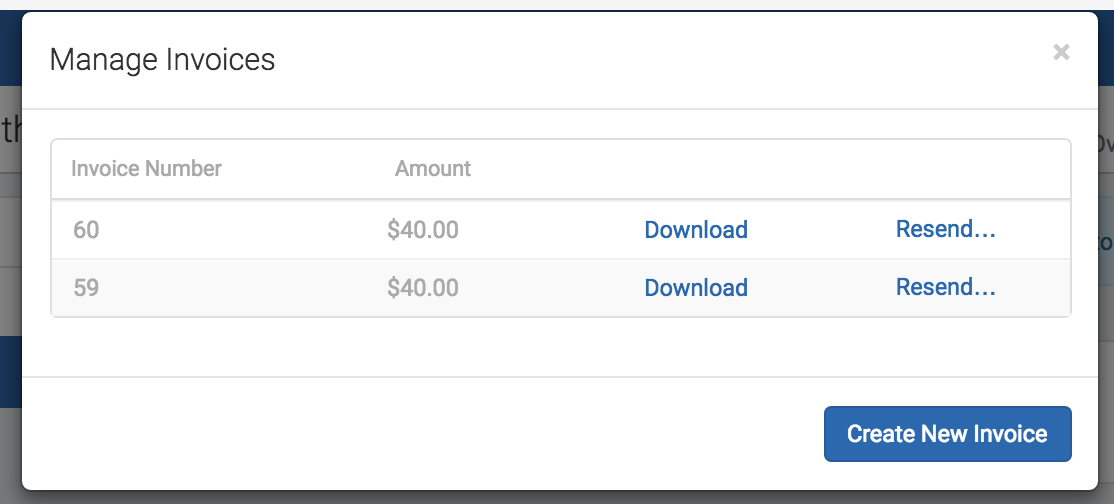Viewport: 1114px width, 504px height.
Task: Click the Manage Invoices dialog title
Action: tap(162, 59)
